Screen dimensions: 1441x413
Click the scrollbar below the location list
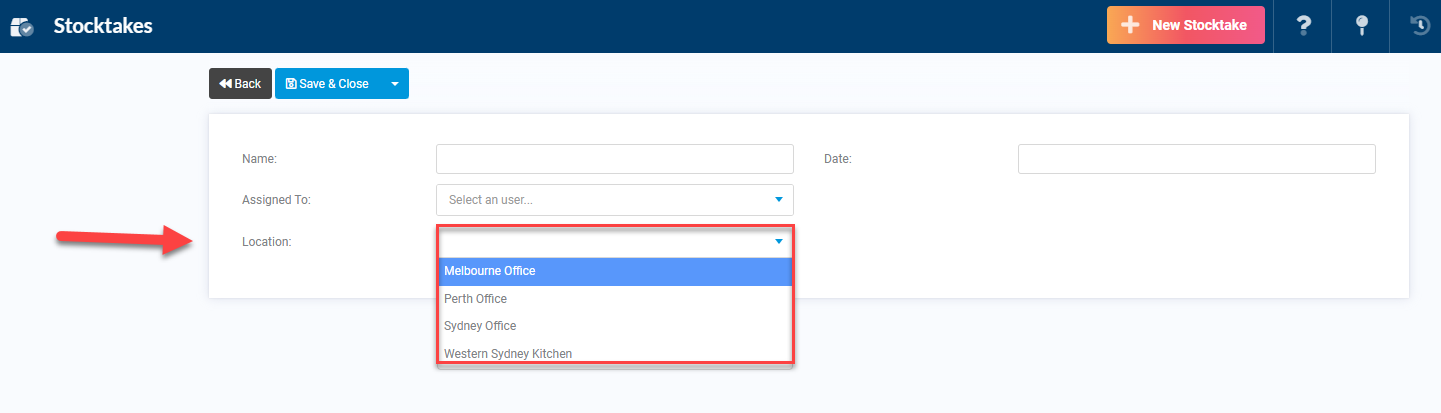pyautogui.click(x=614, y=366)
